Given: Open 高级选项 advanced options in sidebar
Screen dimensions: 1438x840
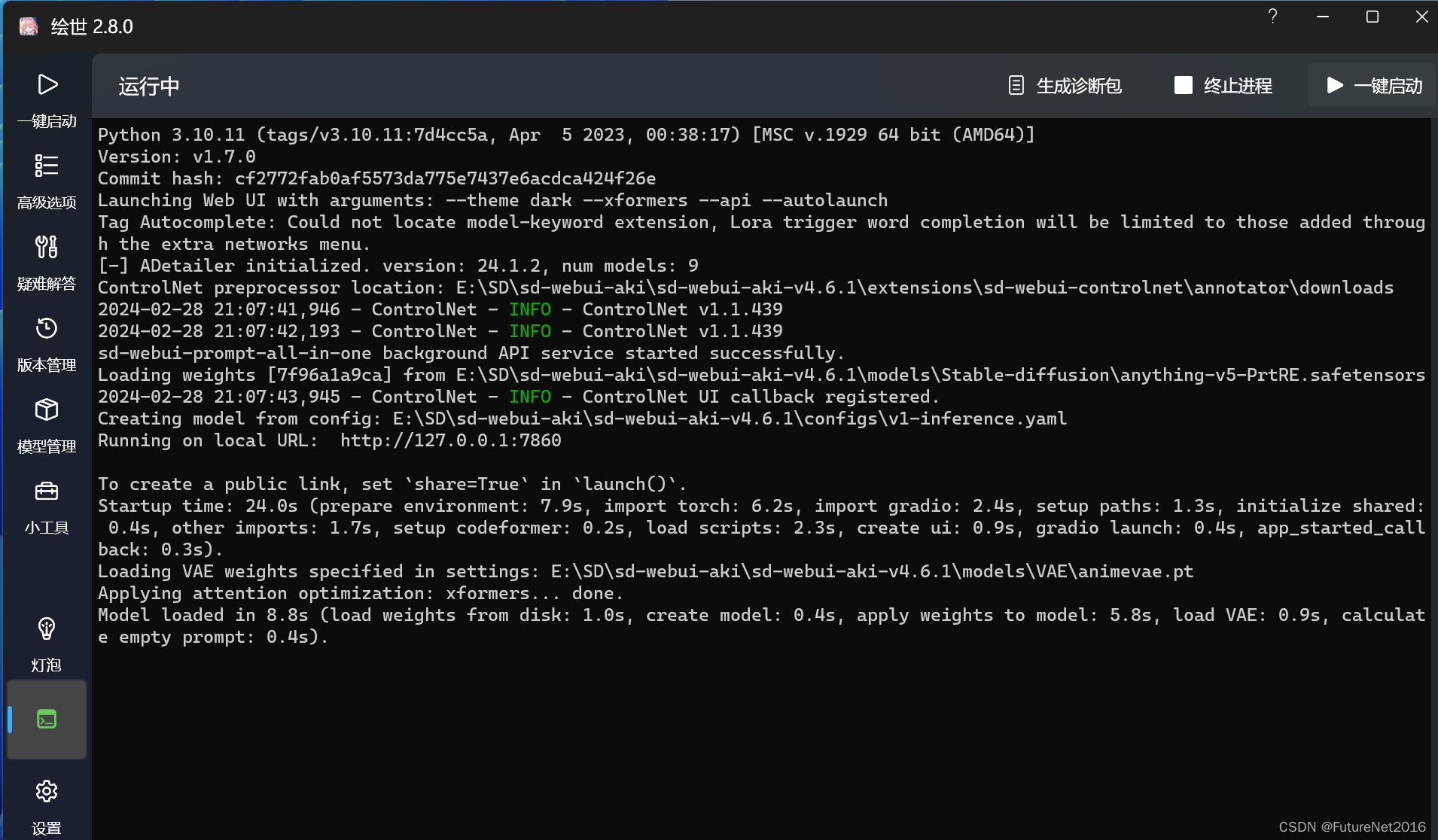Looking at the screenshot, I should 47,181.
